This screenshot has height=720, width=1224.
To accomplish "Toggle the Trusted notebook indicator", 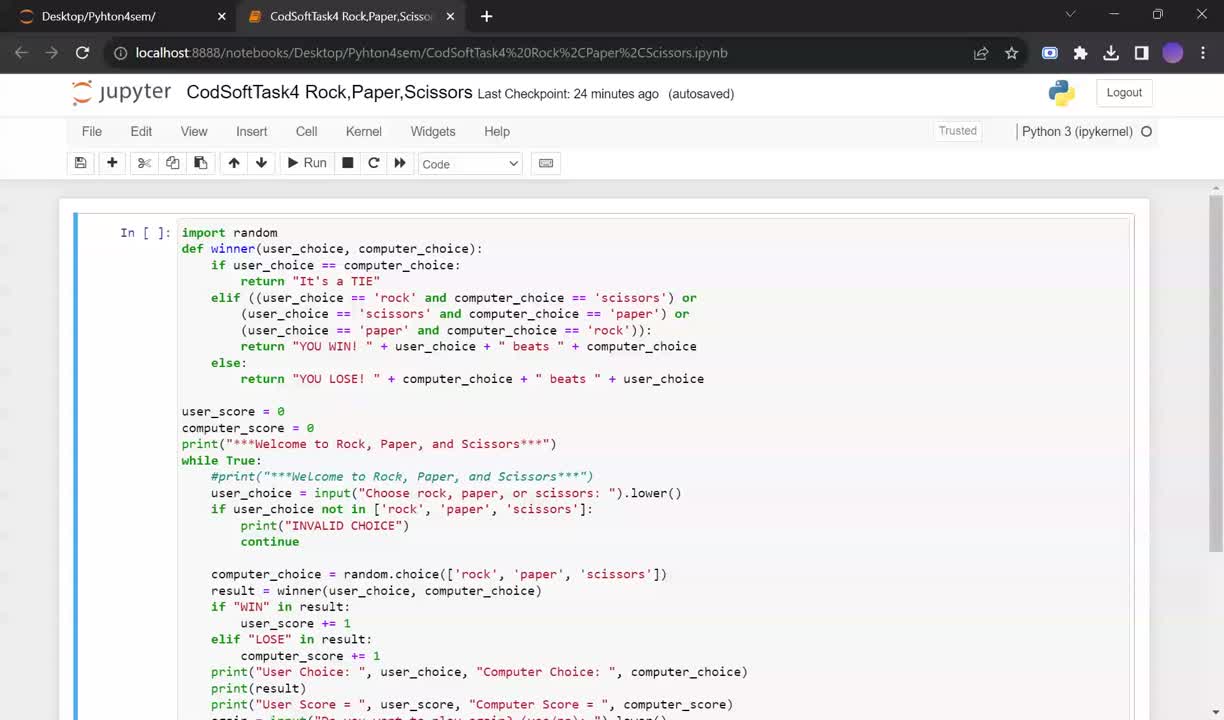I will point(957,131).
